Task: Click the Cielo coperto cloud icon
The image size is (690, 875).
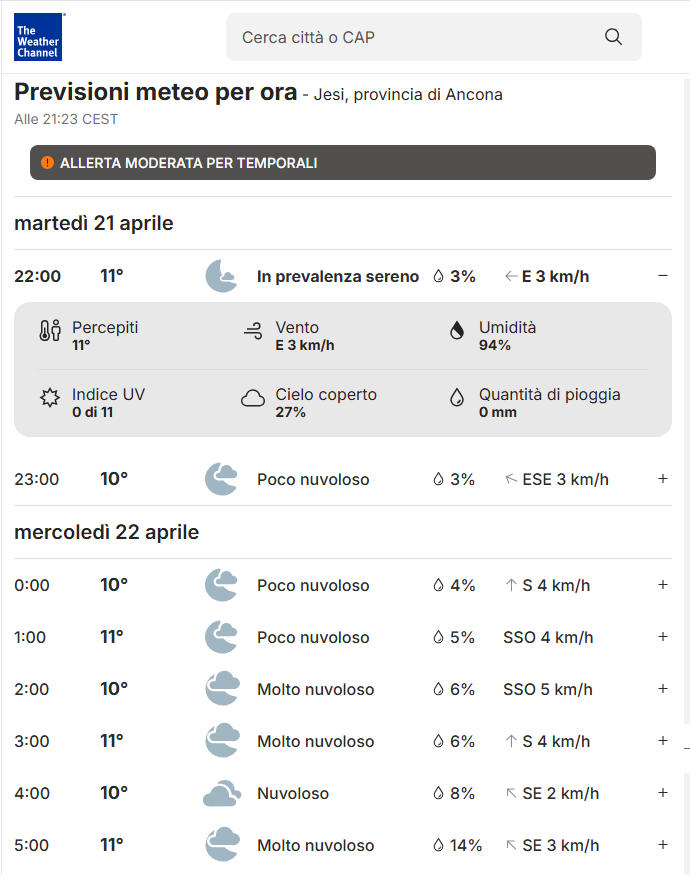Action: (x=253, y=398)
